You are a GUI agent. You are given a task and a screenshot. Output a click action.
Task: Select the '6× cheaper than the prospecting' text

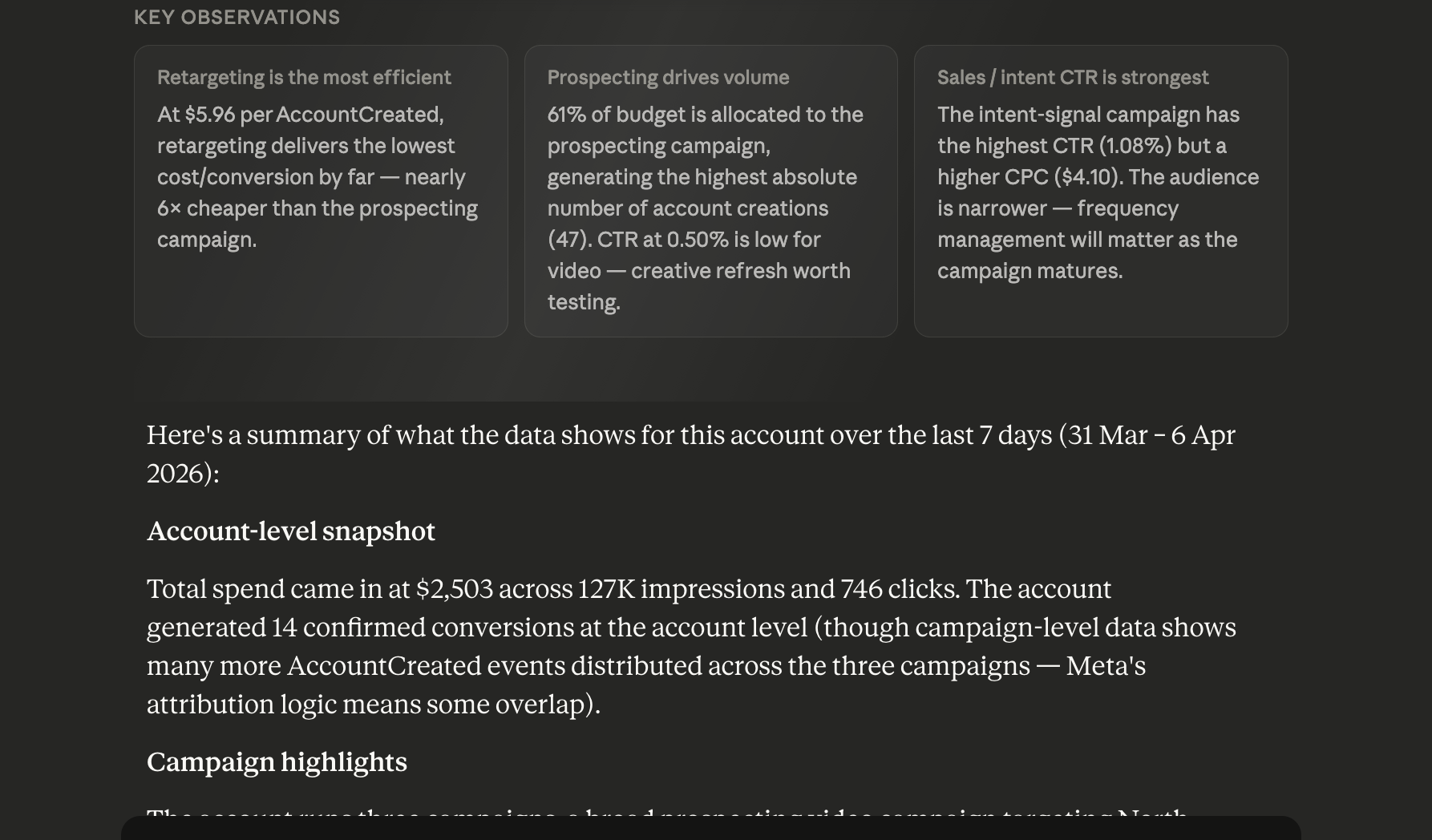(x=318, y=208)
